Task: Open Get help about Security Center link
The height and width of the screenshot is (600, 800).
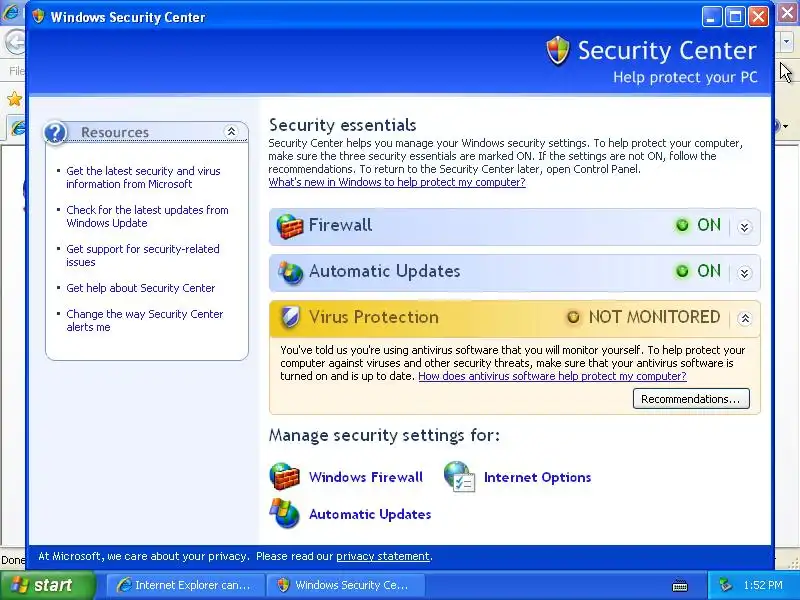Action: point(141,288)
